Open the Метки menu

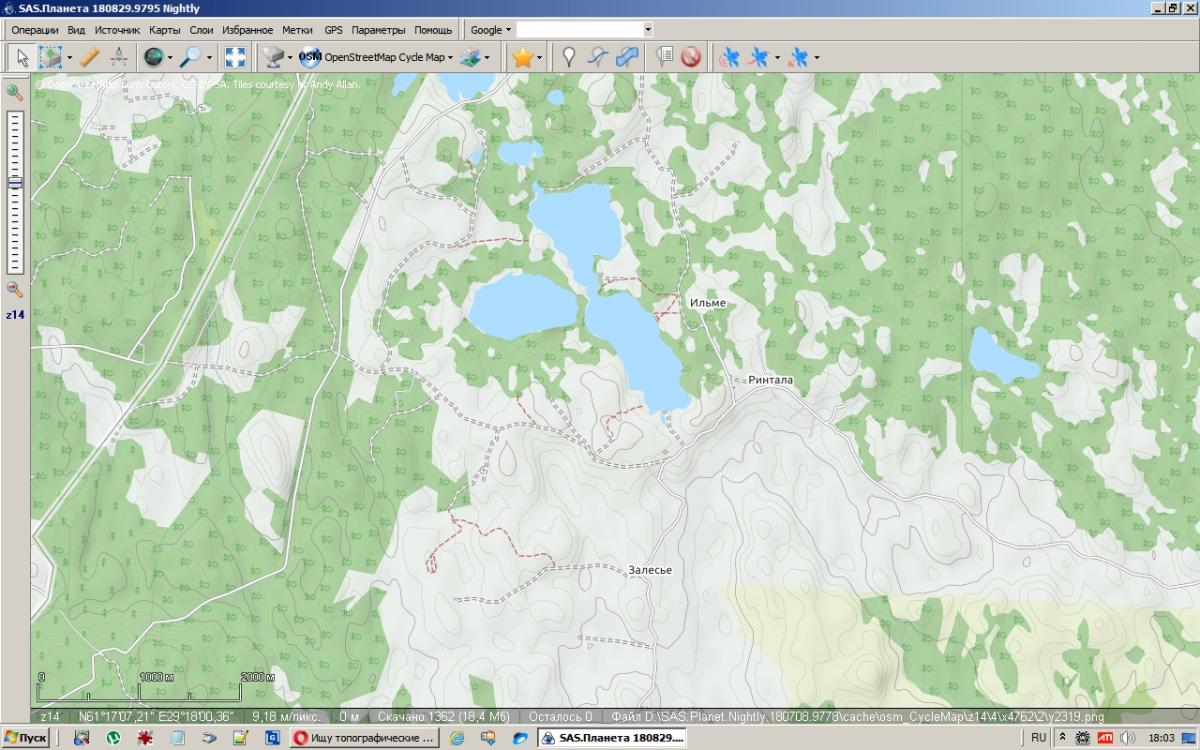tap(297, 30)
